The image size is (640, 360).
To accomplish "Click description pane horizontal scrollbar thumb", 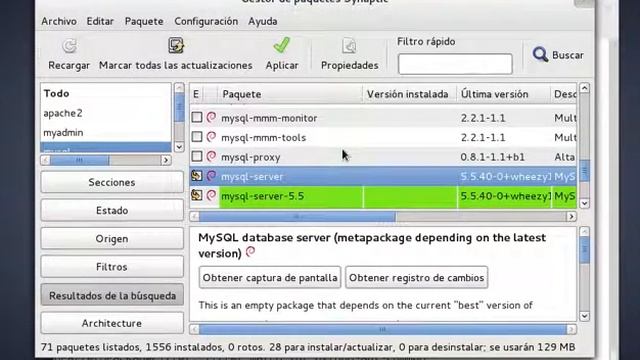I will coord(382,329).
